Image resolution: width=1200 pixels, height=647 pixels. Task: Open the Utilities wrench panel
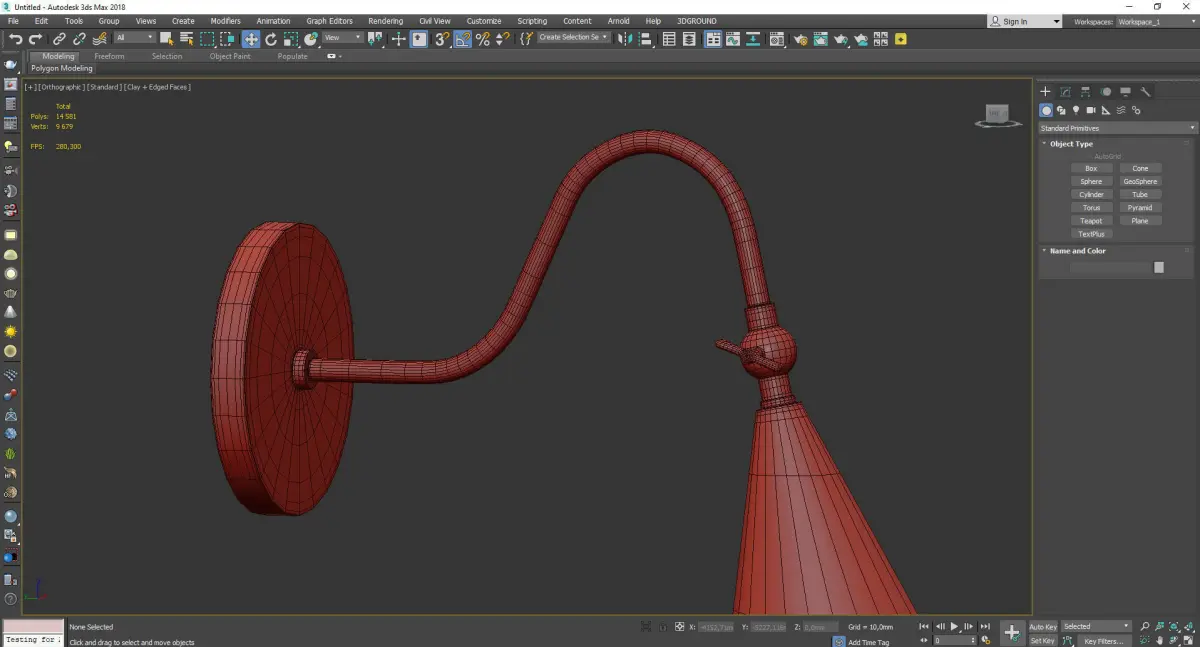1146,92
